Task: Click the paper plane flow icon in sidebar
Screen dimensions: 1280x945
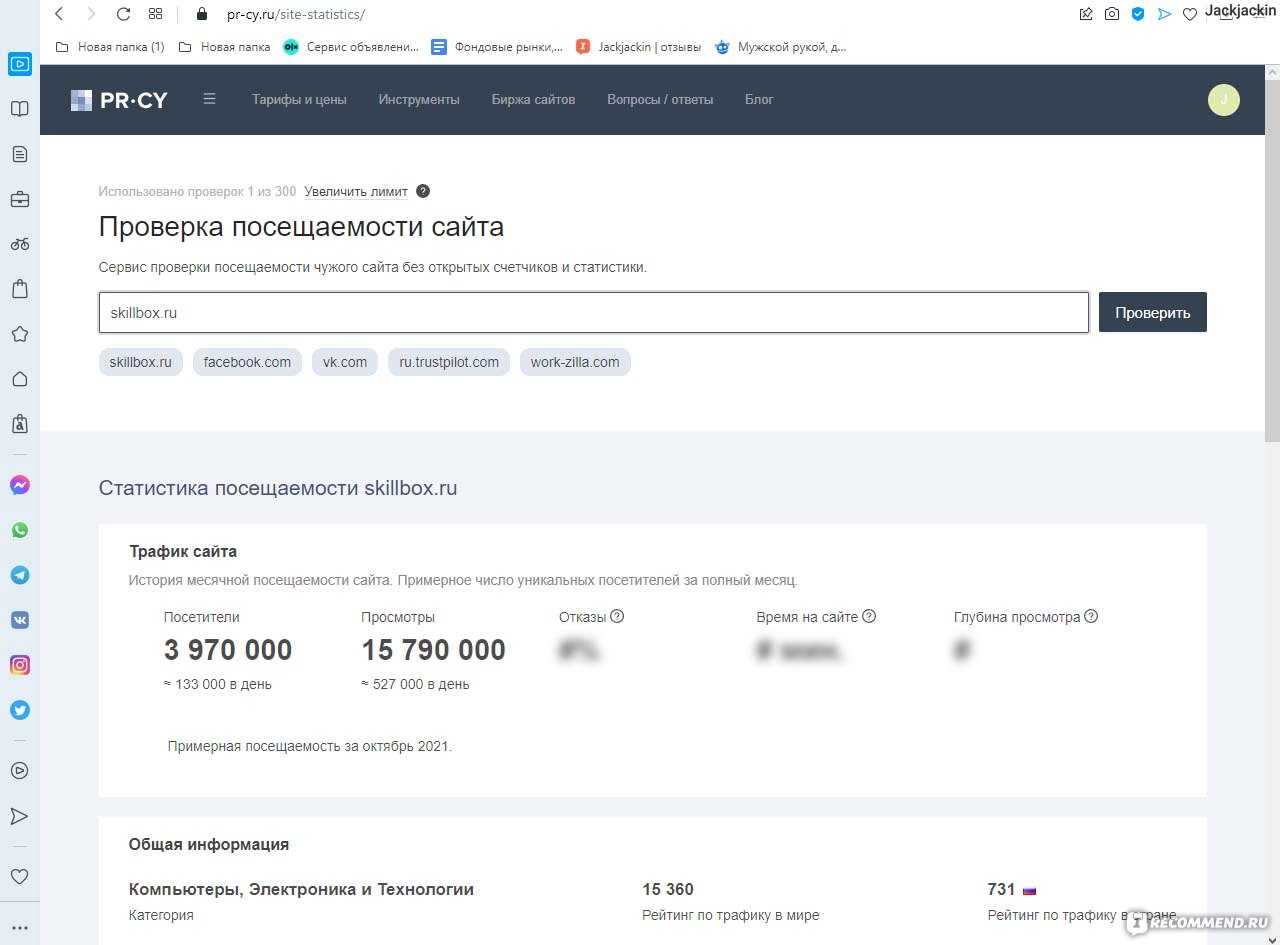Action: (20, 816)
